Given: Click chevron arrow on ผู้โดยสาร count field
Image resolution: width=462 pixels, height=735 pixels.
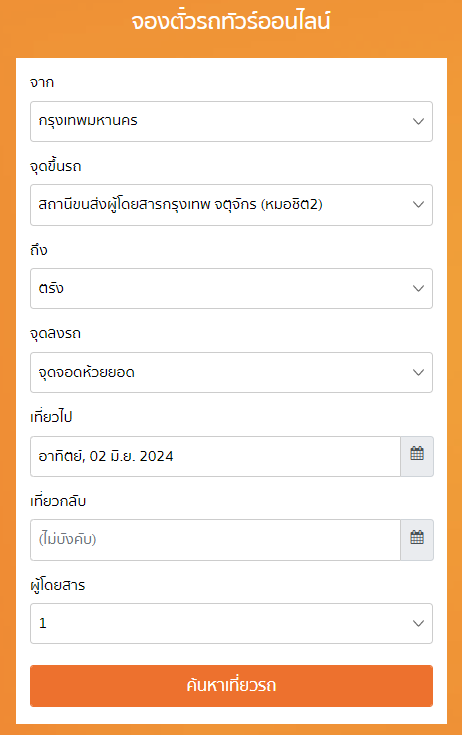Looking at the screenshot, I should coord(418,623).
